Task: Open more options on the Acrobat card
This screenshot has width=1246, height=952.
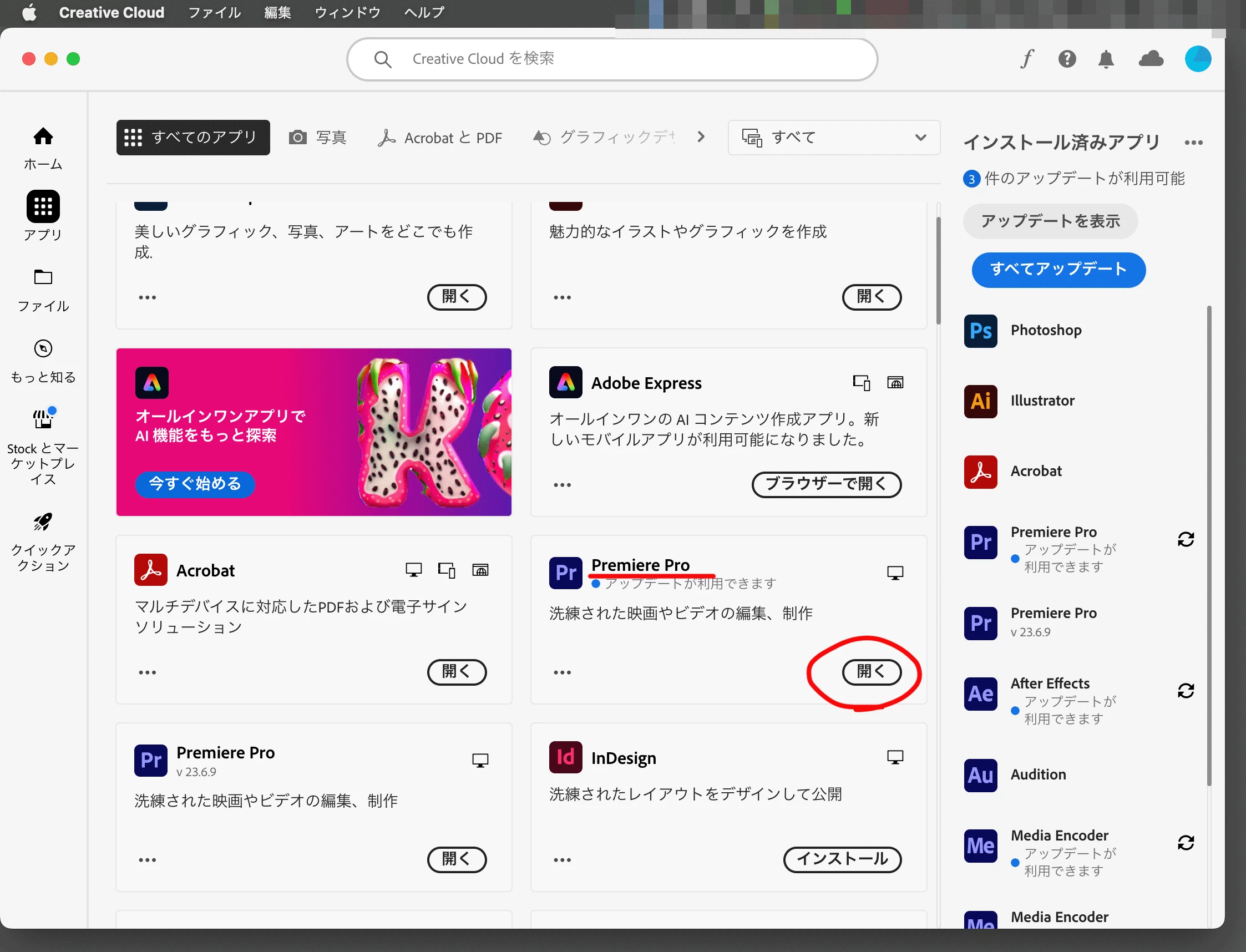Action: click(x=148, y=672)
